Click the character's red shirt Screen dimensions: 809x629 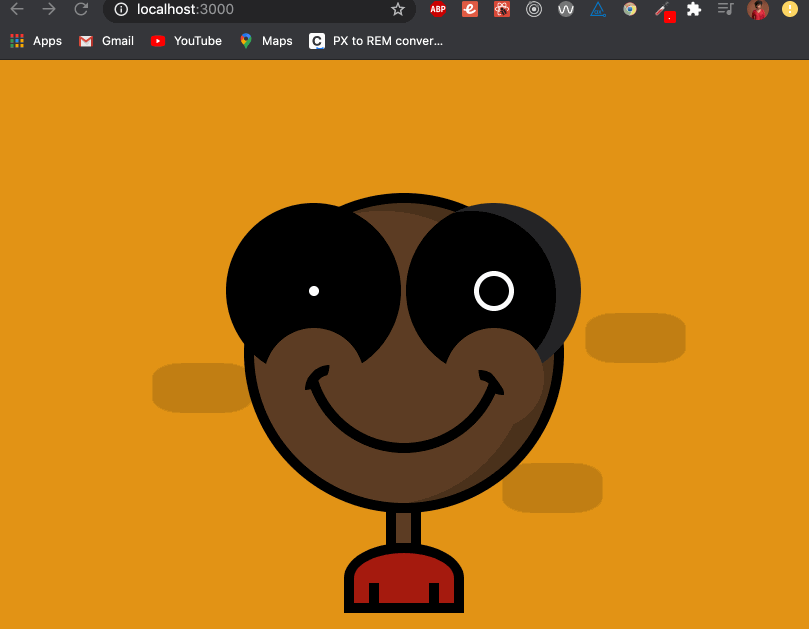click(x=404, y=579)
